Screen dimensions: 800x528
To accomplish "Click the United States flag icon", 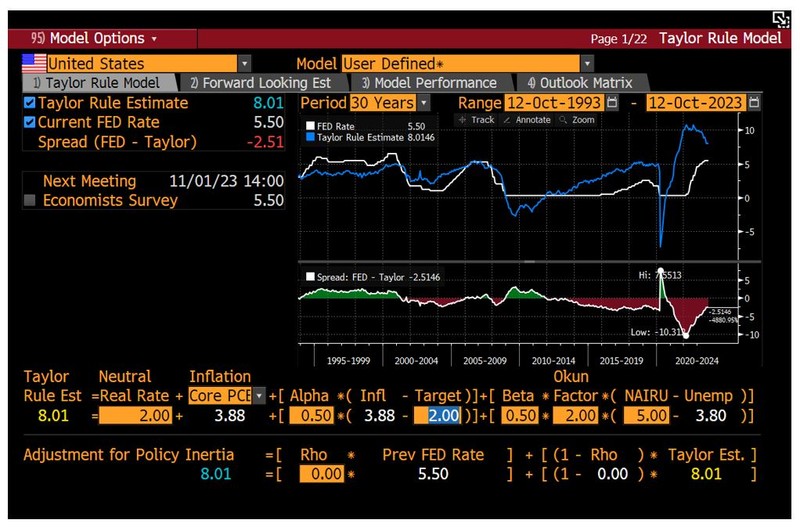I will 32,63.
